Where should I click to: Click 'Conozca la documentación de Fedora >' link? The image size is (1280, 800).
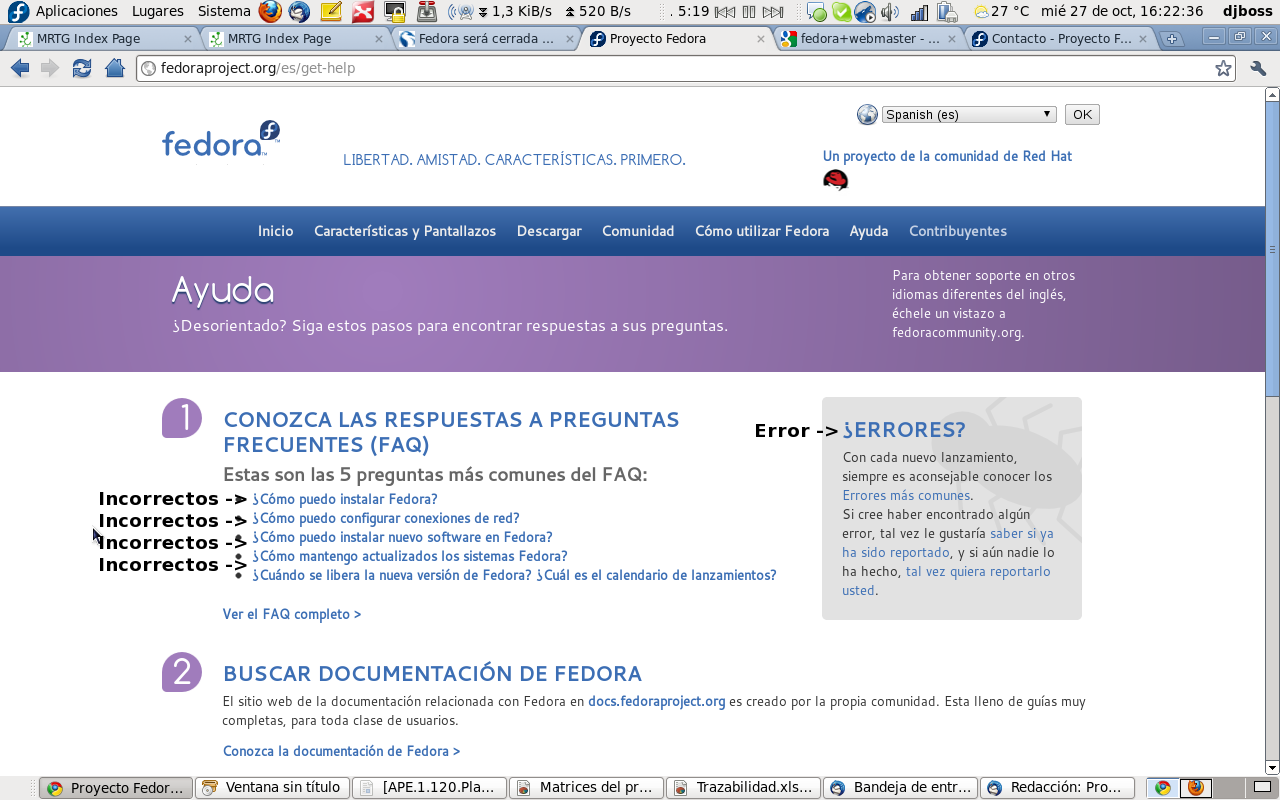point(342,751)
